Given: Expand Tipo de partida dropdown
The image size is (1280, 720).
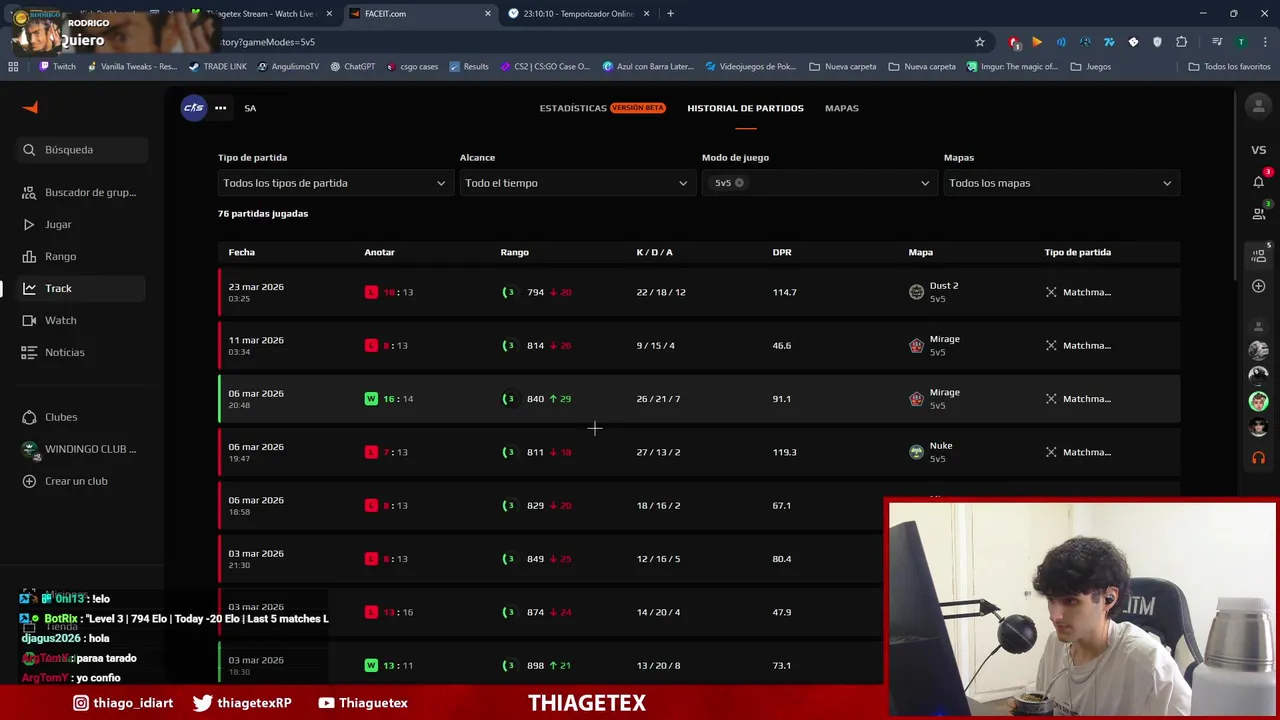Looking at the screenshot, I should pyautogui.click(x=334, y=183).
